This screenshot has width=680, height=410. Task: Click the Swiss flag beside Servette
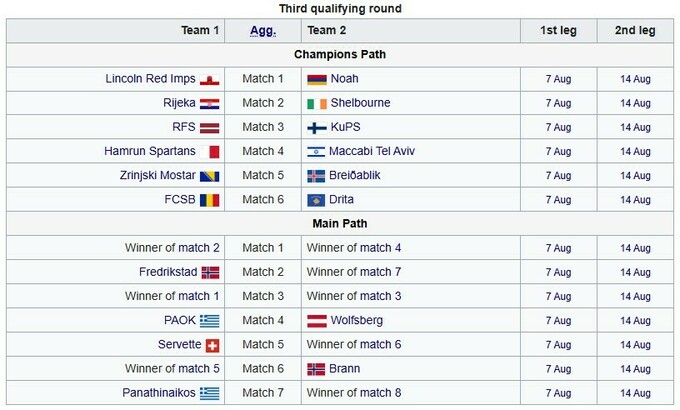[x=211, y=345]
